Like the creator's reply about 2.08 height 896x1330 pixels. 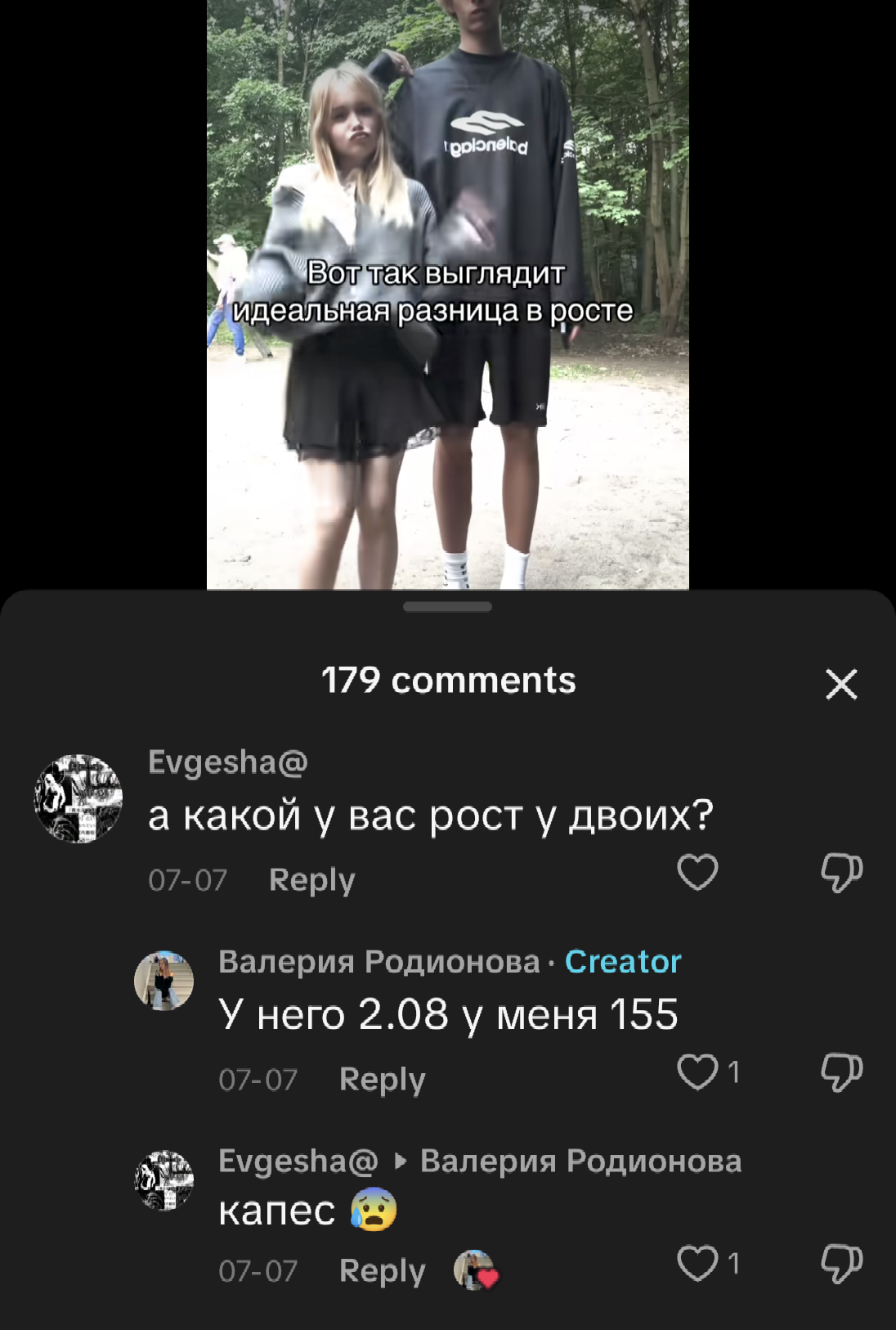tap(697, 1072)
